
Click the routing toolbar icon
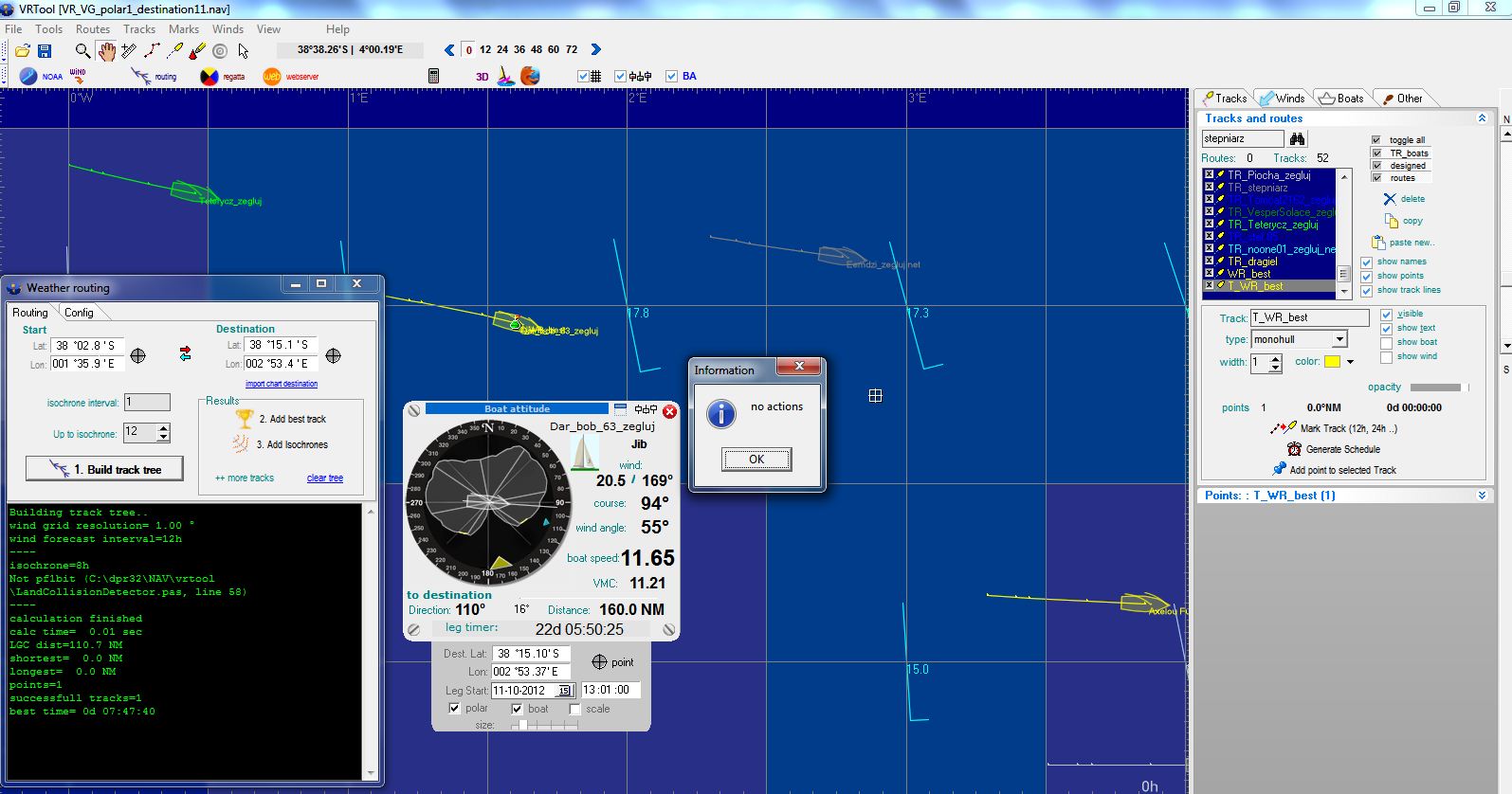point(141,76)
